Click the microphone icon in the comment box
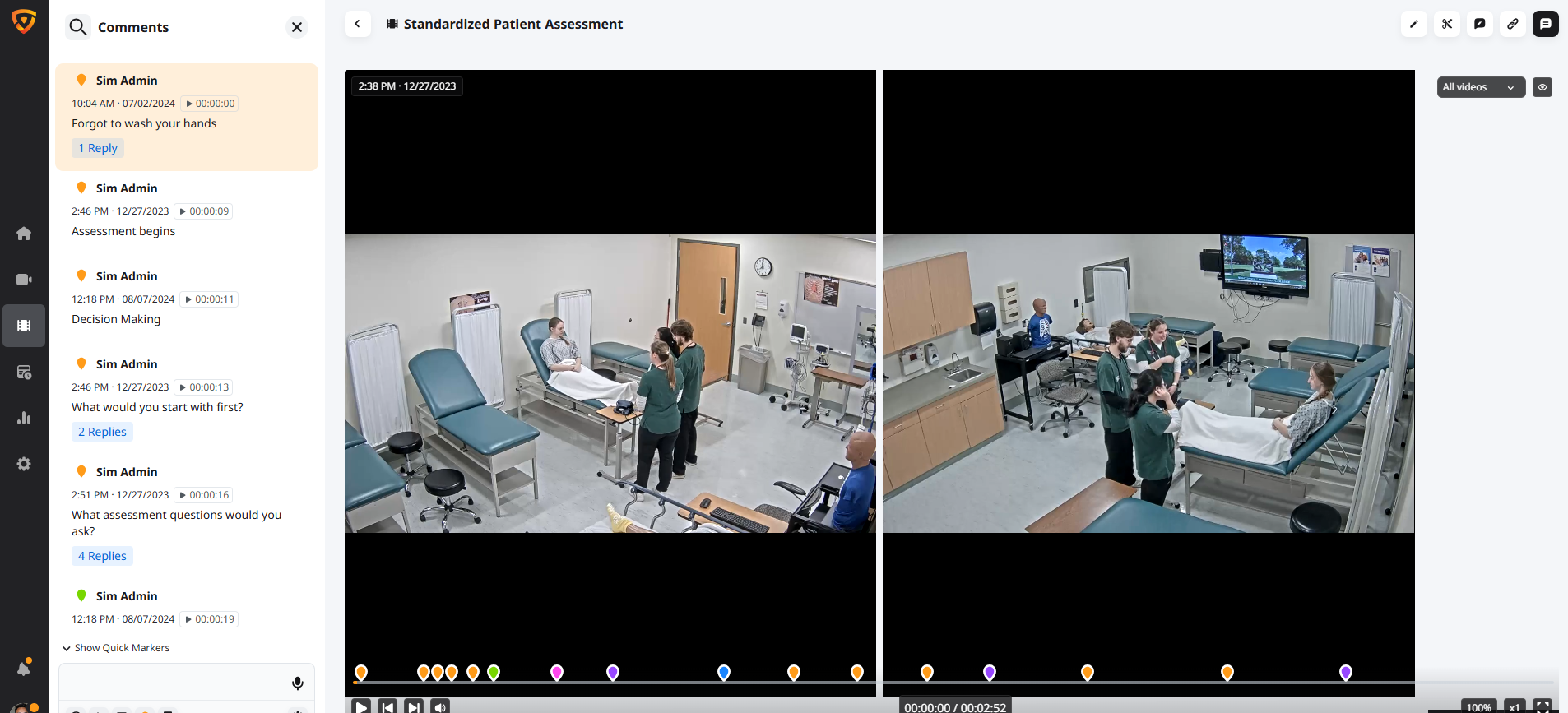Screen dimensions: 1568x713 [298, 683]
